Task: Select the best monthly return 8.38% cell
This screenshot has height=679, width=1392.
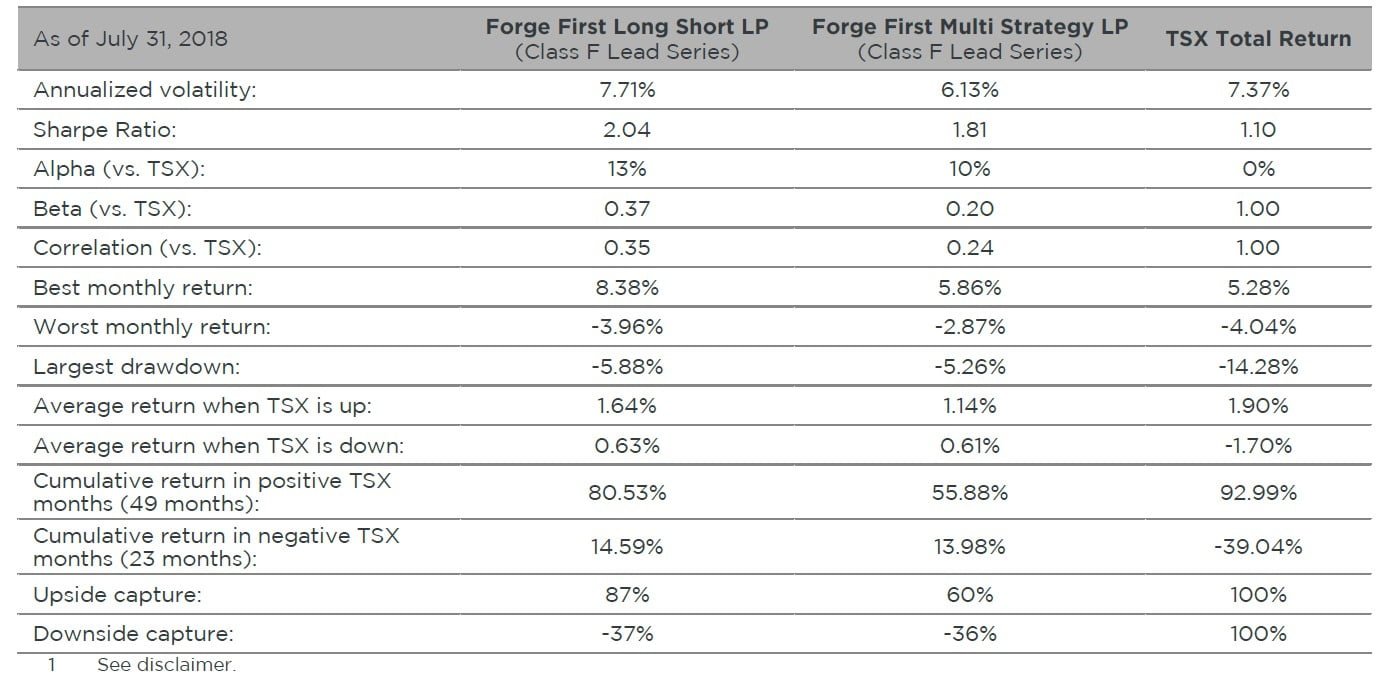Action: pyautogui.click(x=627, y=288)
